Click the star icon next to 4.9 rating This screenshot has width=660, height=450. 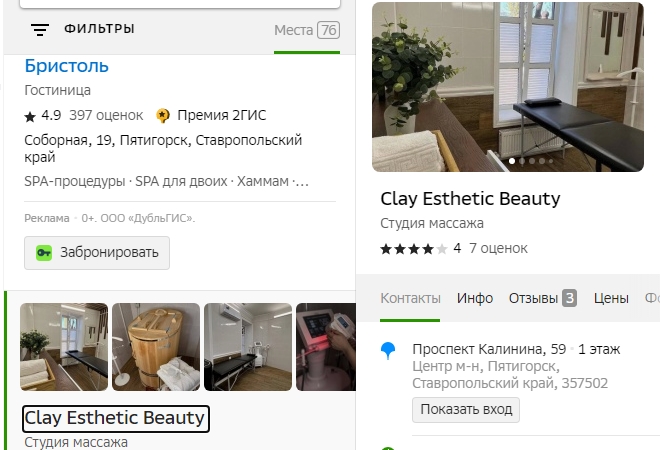[x=30, y=116]
